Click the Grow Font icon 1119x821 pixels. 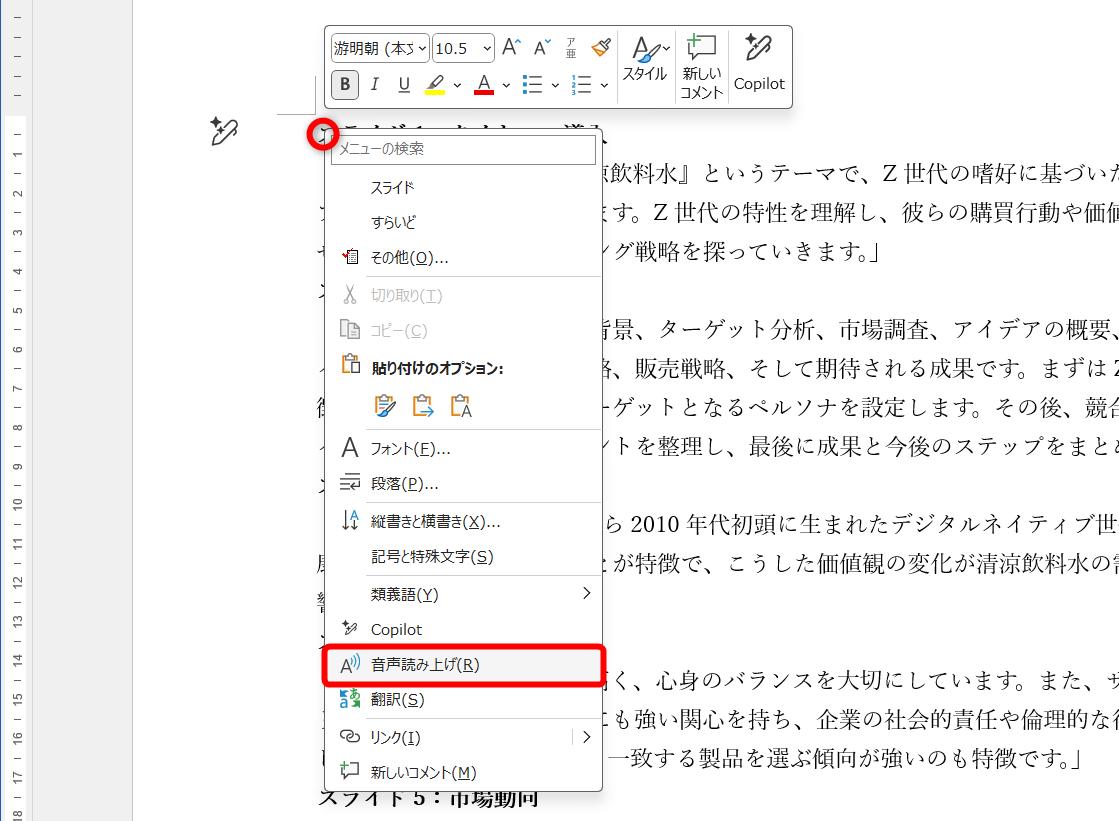(511, 45)
